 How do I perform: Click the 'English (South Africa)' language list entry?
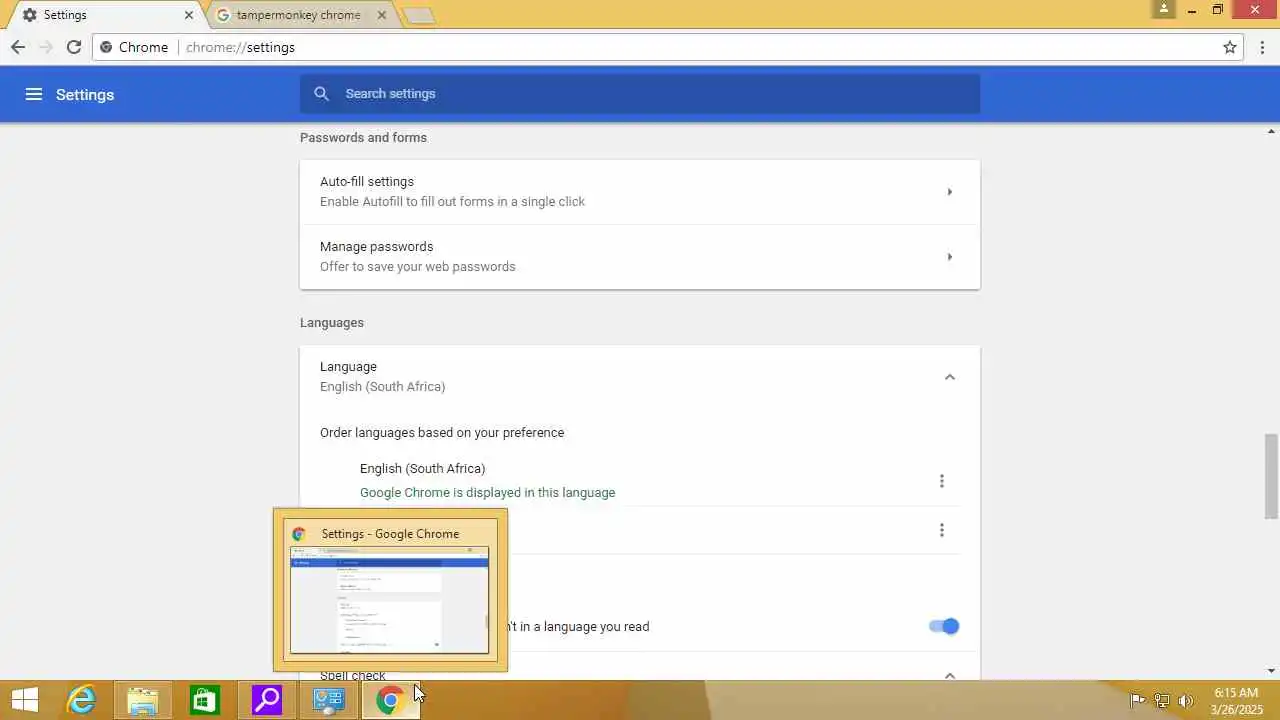tap(422, 468)
